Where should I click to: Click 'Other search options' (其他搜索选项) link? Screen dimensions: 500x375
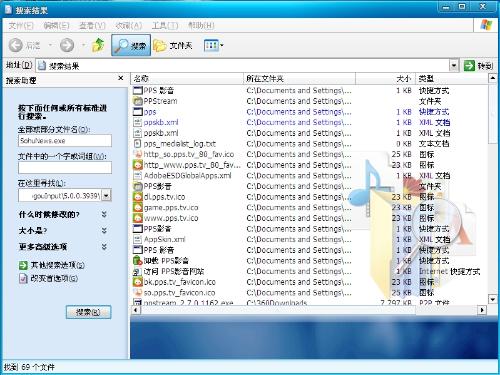pos(57,265)
